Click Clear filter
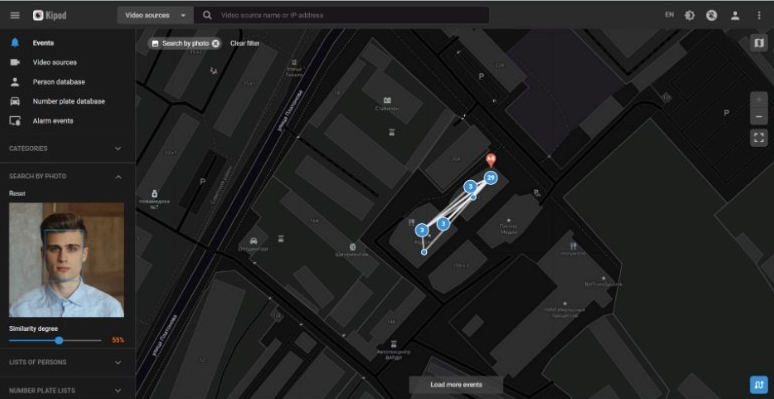This screenshot has width=774, height=399. [x=245, y=43]
